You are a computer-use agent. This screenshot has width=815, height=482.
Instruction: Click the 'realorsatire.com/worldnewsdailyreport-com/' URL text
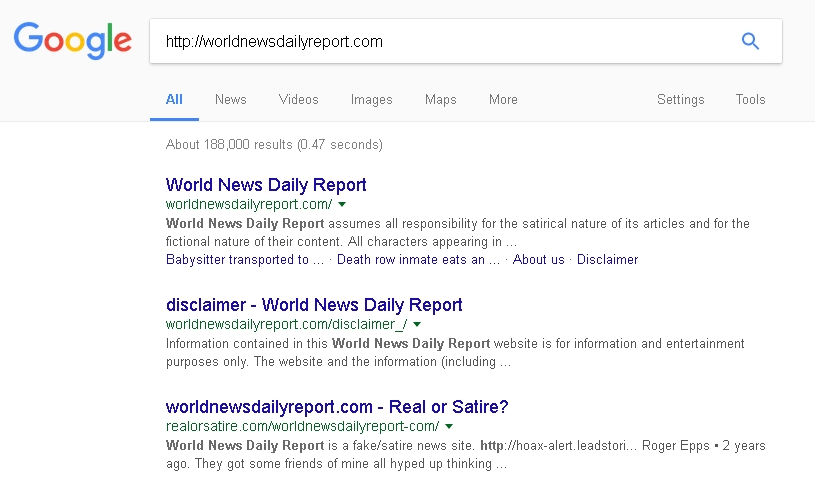(303, 426)
